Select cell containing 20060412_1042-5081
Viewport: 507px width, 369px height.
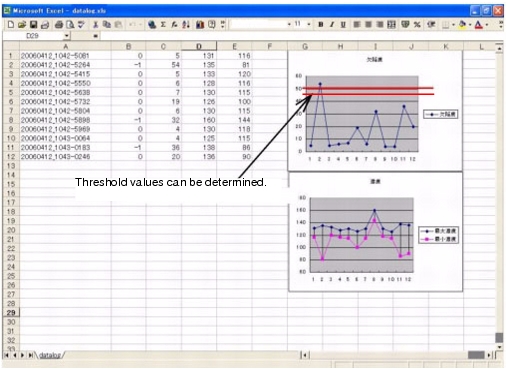(x=65, y=56)
